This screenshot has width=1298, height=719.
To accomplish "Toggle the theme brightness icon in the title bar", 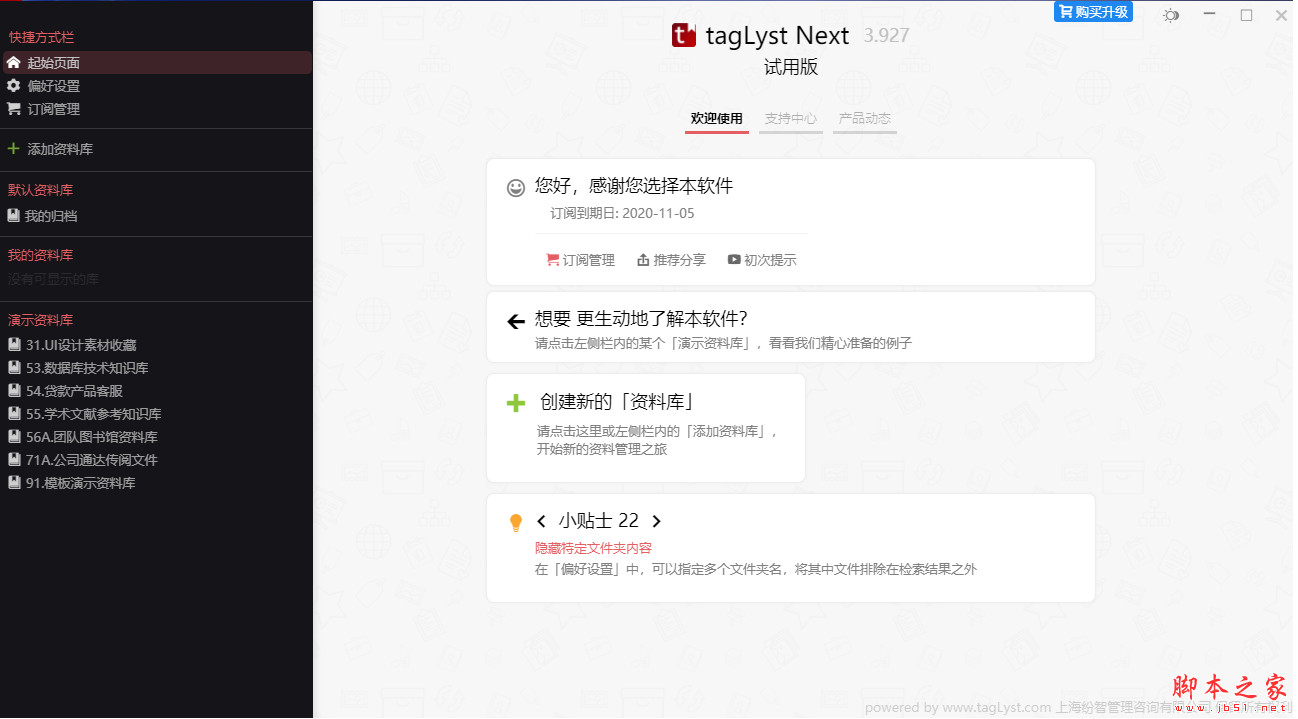I will pos(1170,15).
